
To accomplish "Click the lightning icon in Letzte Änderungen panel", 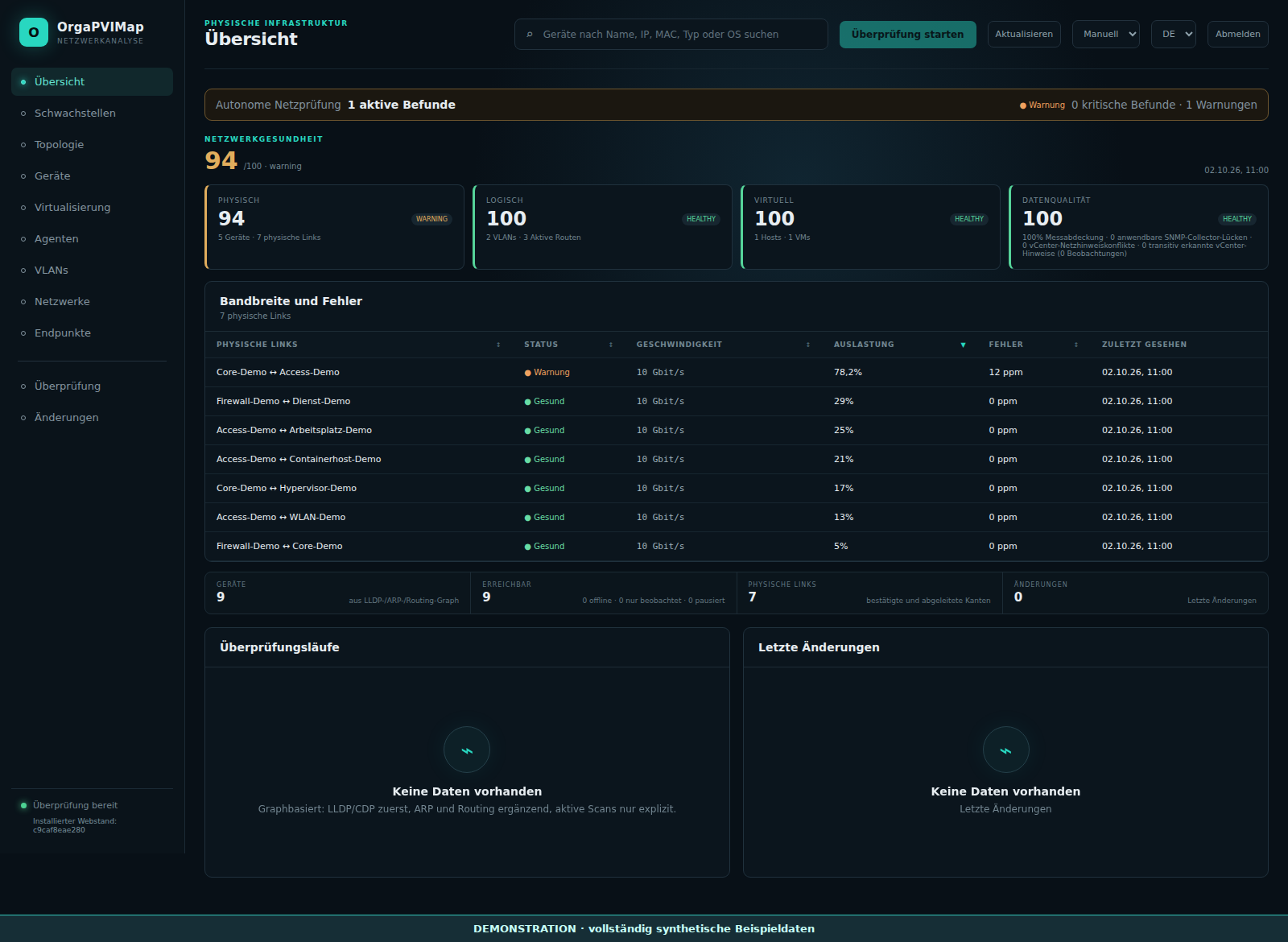I will [1005, 750].
